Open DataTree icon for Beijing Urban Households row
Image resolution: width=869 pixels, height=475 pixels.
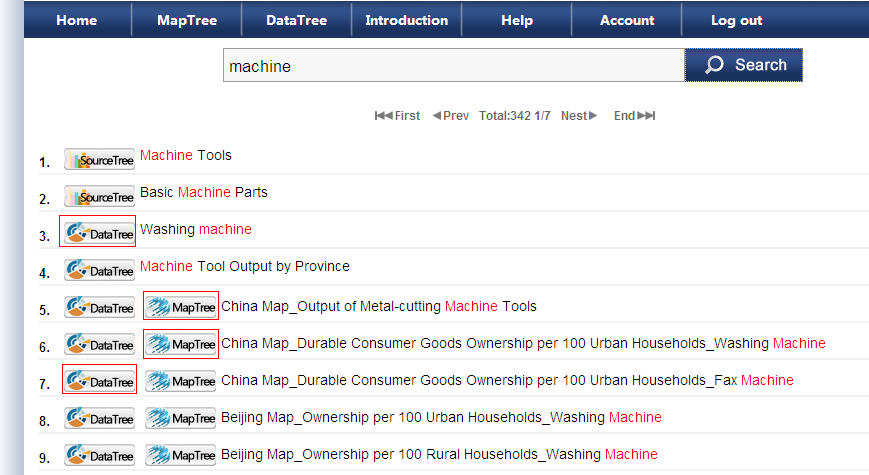99,418
